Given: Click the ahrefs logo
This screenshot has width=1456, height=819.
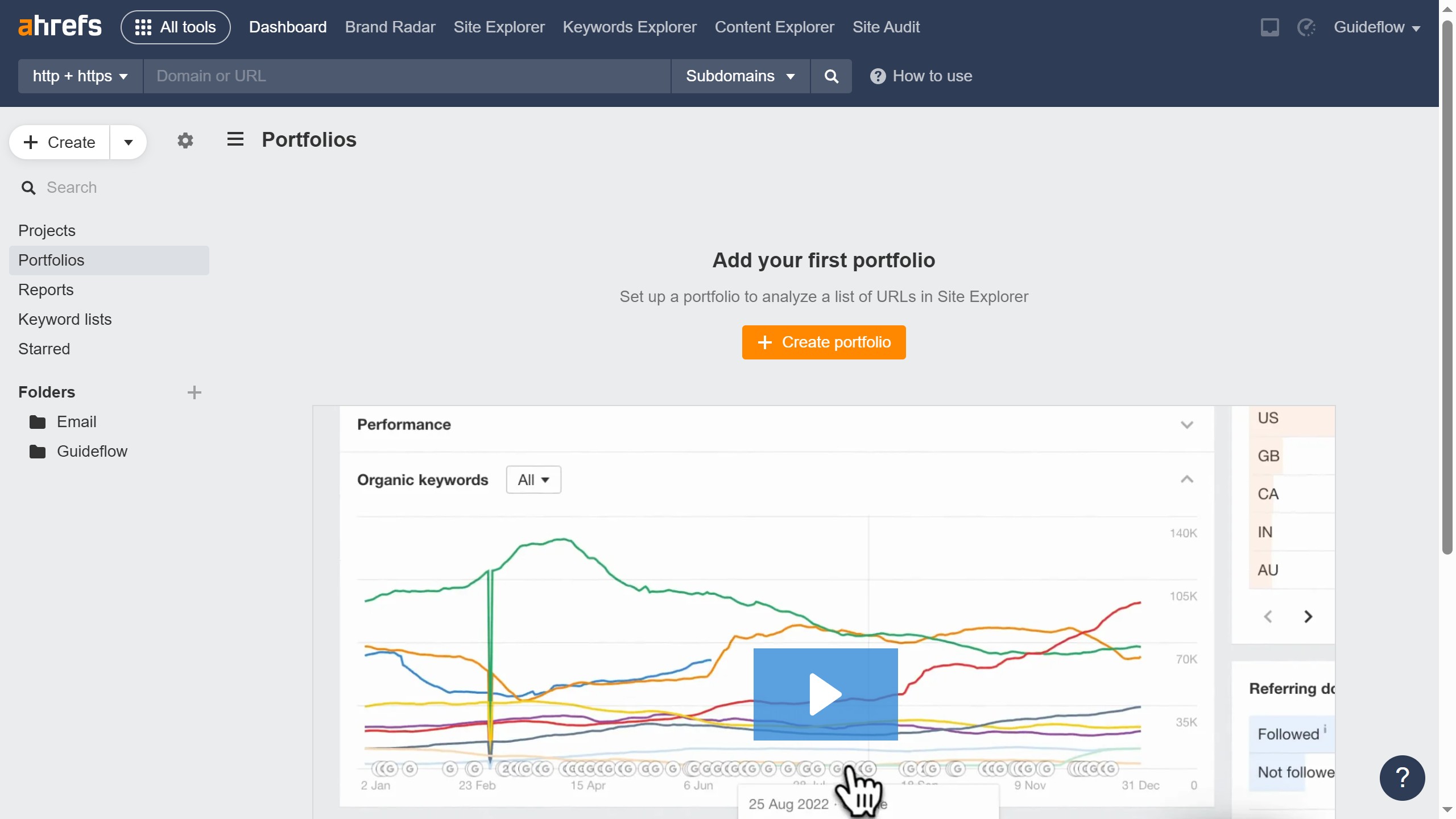Looking at the screenshot, I should (x=60, y=27).
